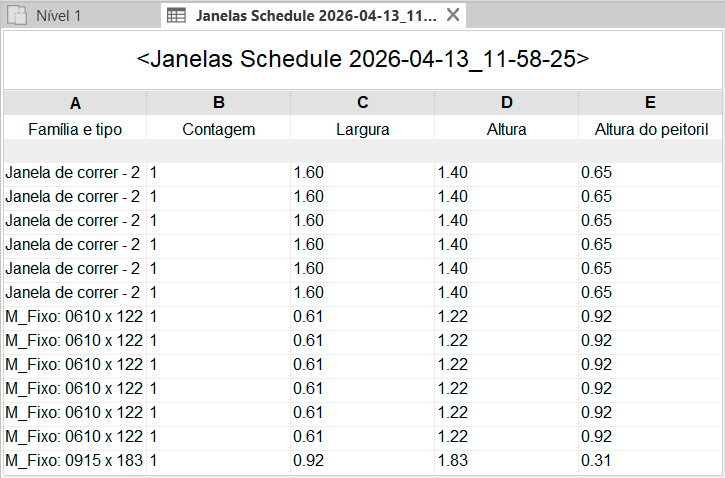The image size is (725, 478).
Task: Click the Altura do peitoril field header
Action: pos(651,129)
